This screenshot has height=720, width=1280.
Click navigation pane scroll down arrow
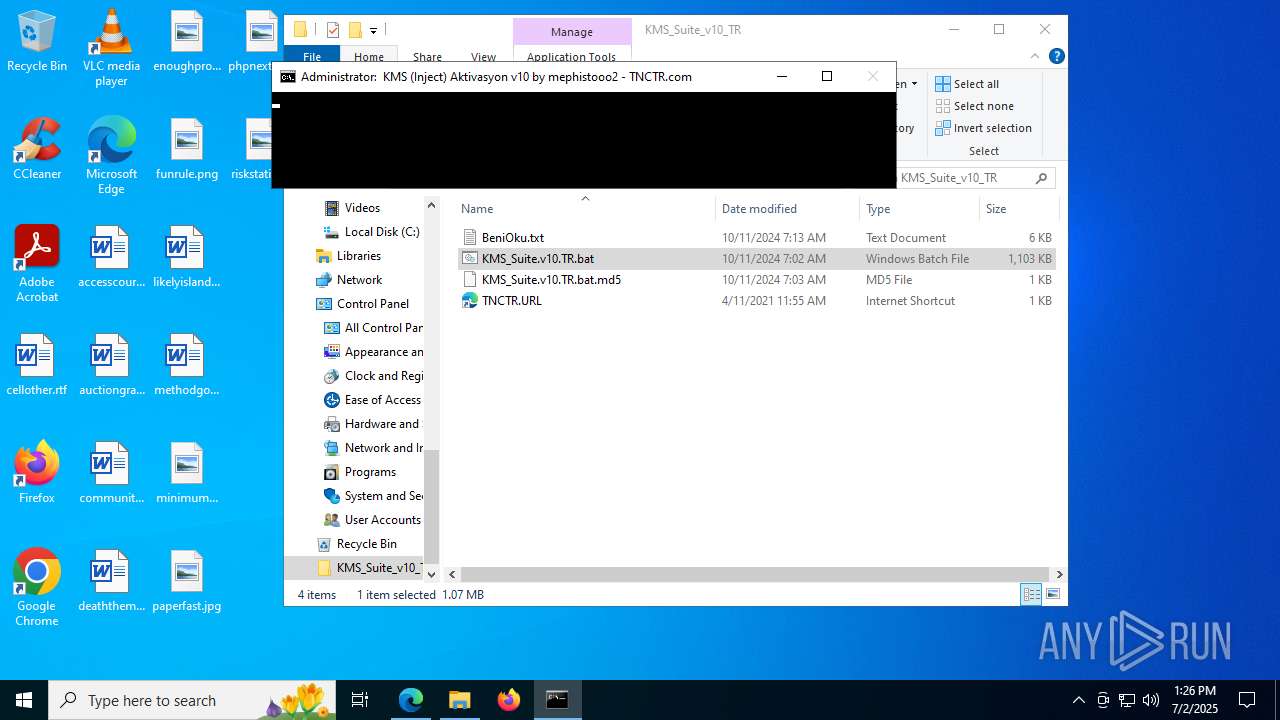[x=432, y=574]
